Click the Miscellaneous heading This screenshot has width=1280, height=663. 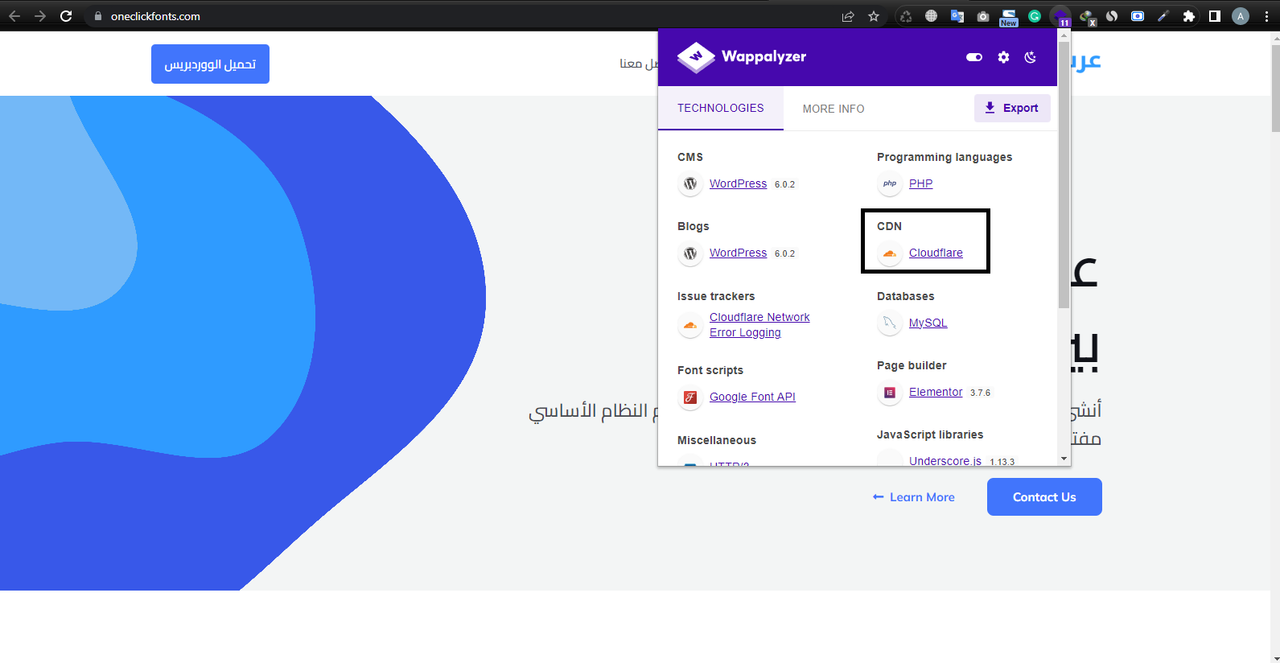pyautogui.click(x=717, y=440)
